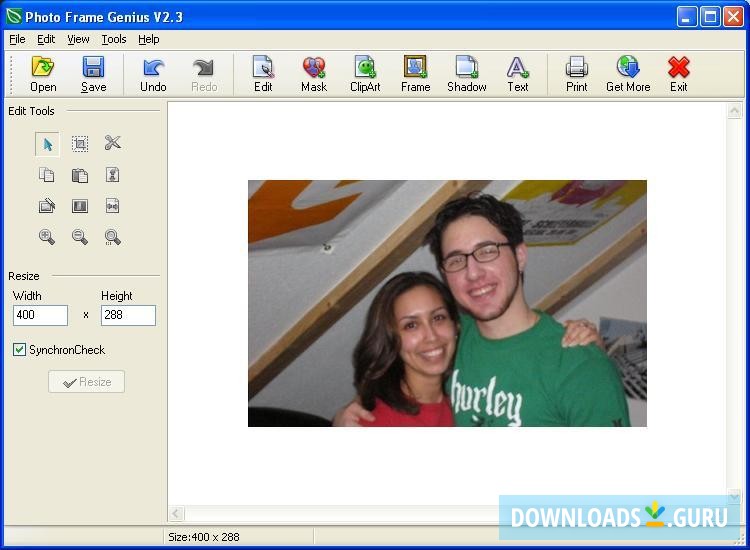This screenshot has height=550, width=750.
Task: Select the Frame tool
Action: point(415,74)
